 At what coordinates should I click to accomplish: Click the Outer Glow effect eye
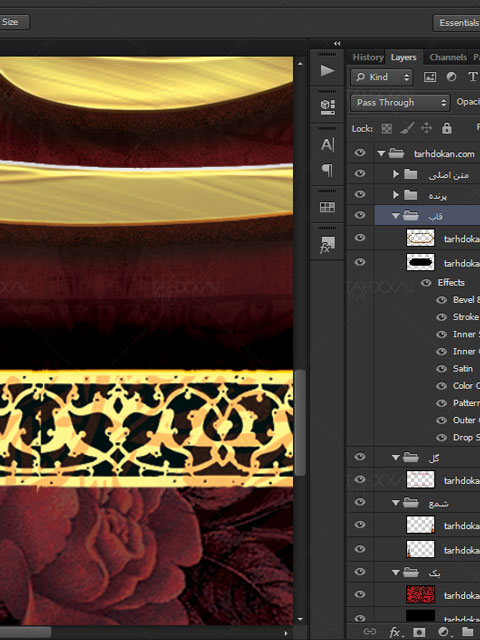441,420
